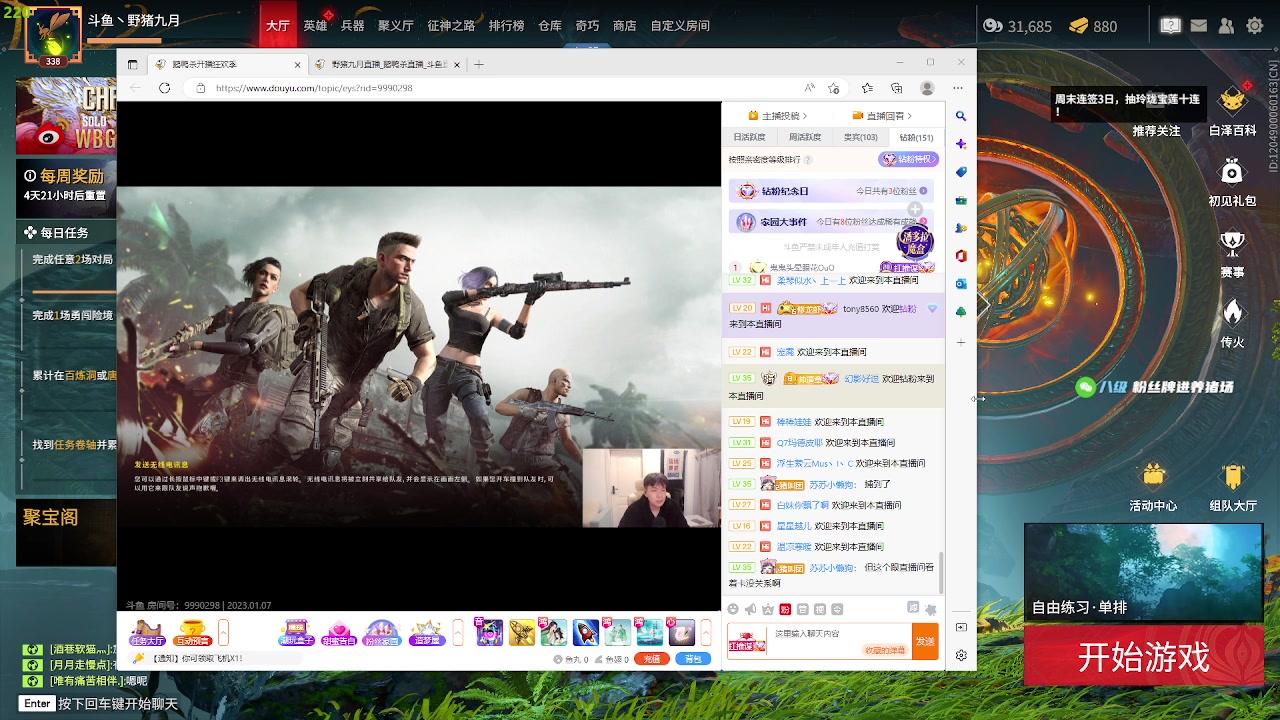Click the browser address bar URL

[x=314, y=88]
